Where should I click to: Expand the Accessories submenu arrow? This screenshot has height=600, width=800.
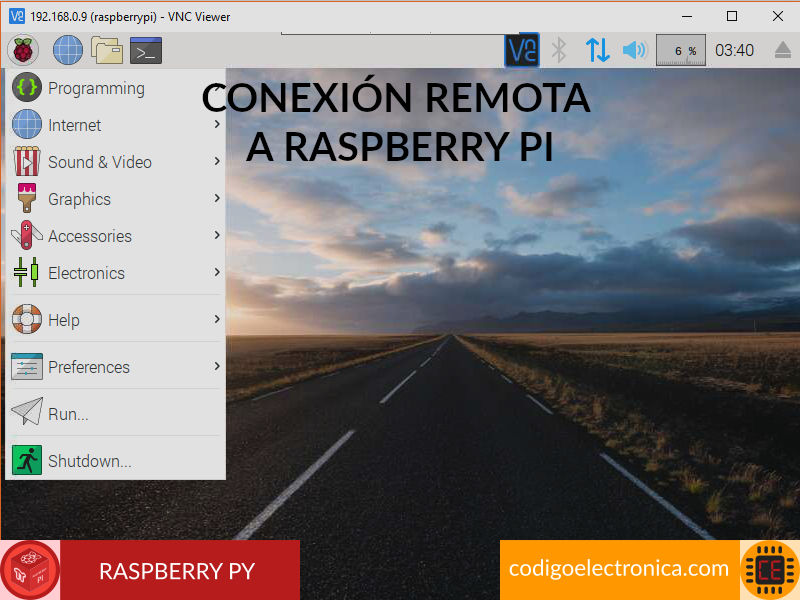pos(217,235)
